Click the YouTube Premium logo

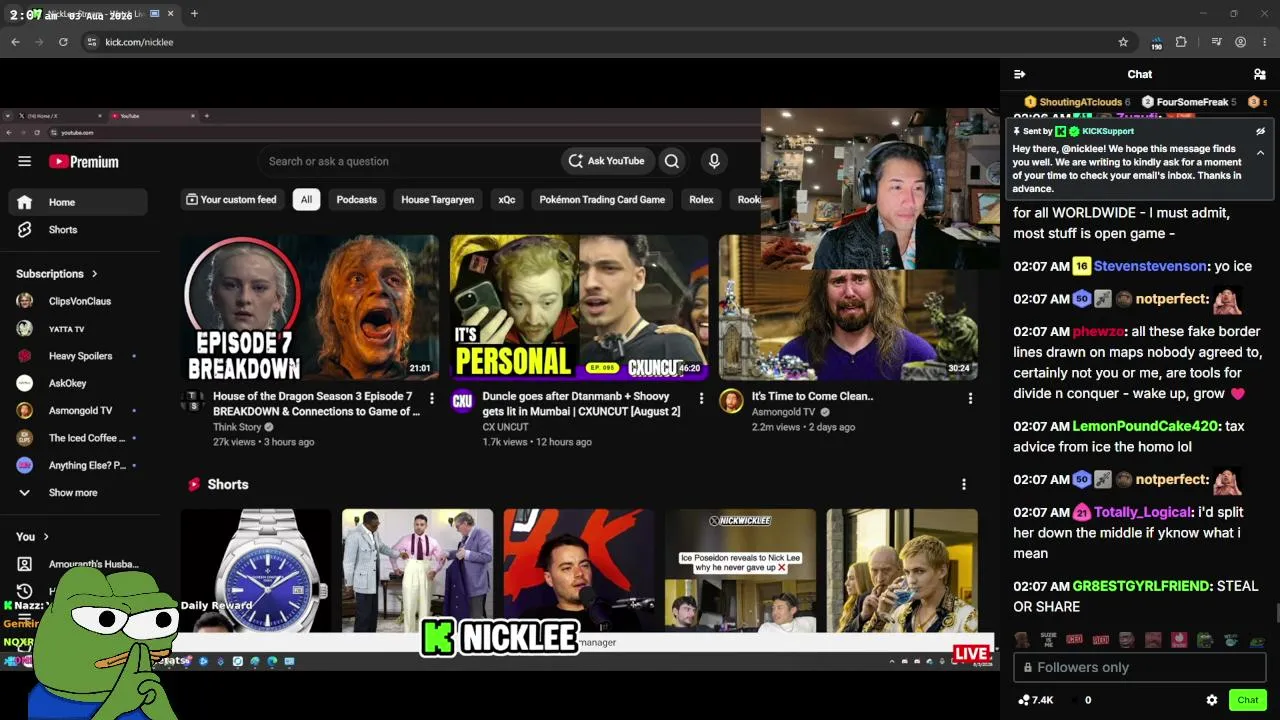tap(84, 161)
